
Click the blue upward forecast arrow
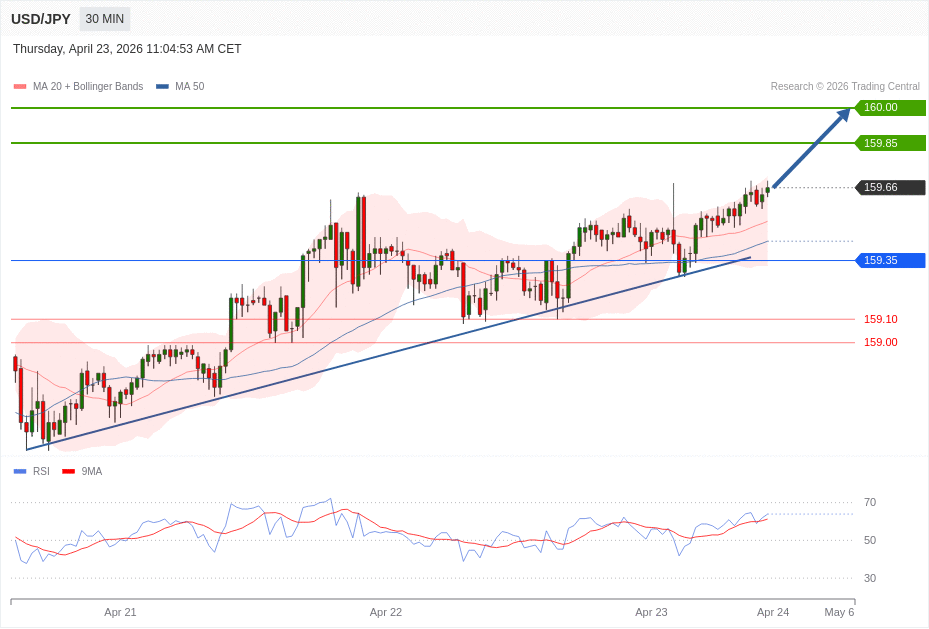click(x=811, y=148)
